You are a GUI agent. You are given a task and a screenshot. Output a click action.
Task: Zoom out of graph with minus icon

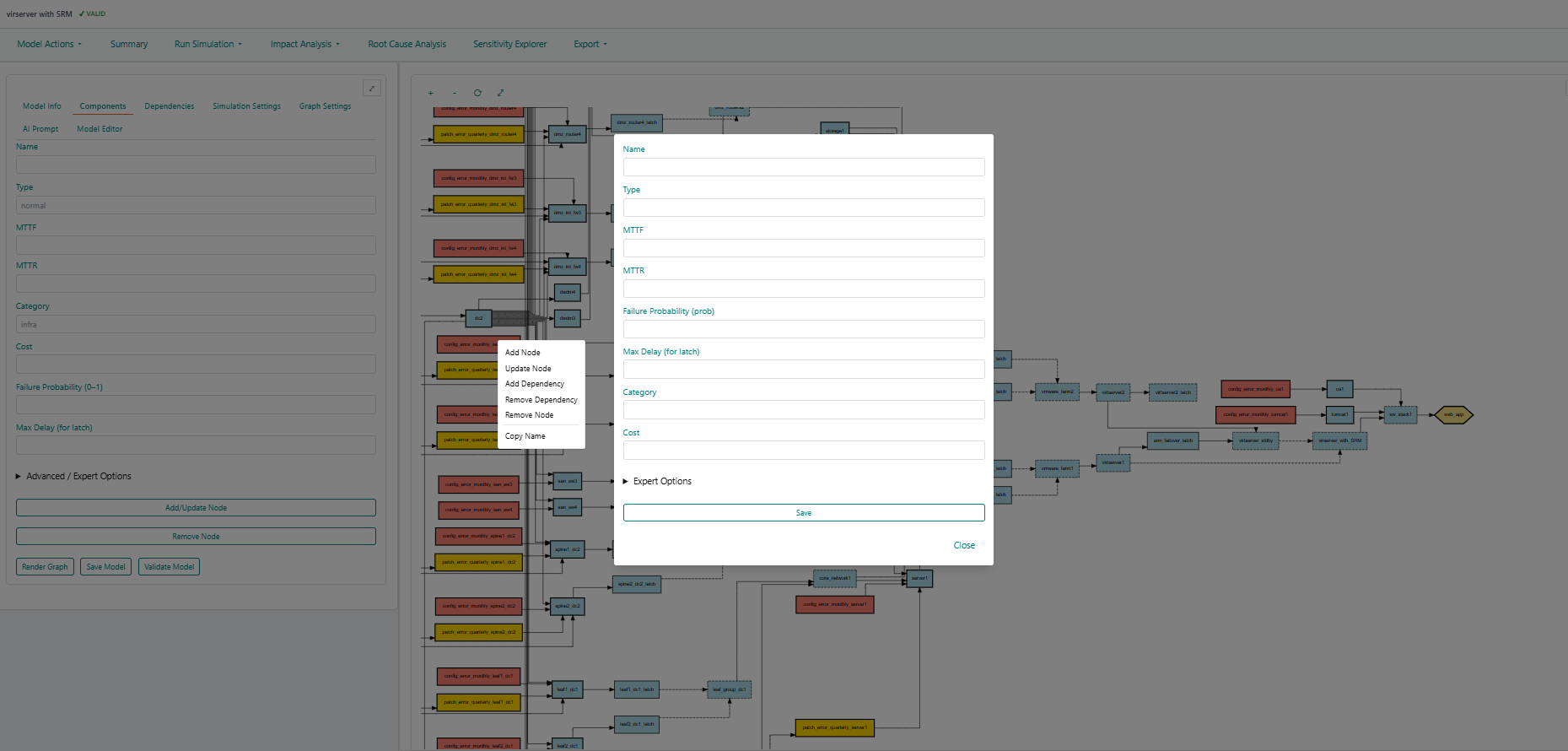tap(454, 93)
